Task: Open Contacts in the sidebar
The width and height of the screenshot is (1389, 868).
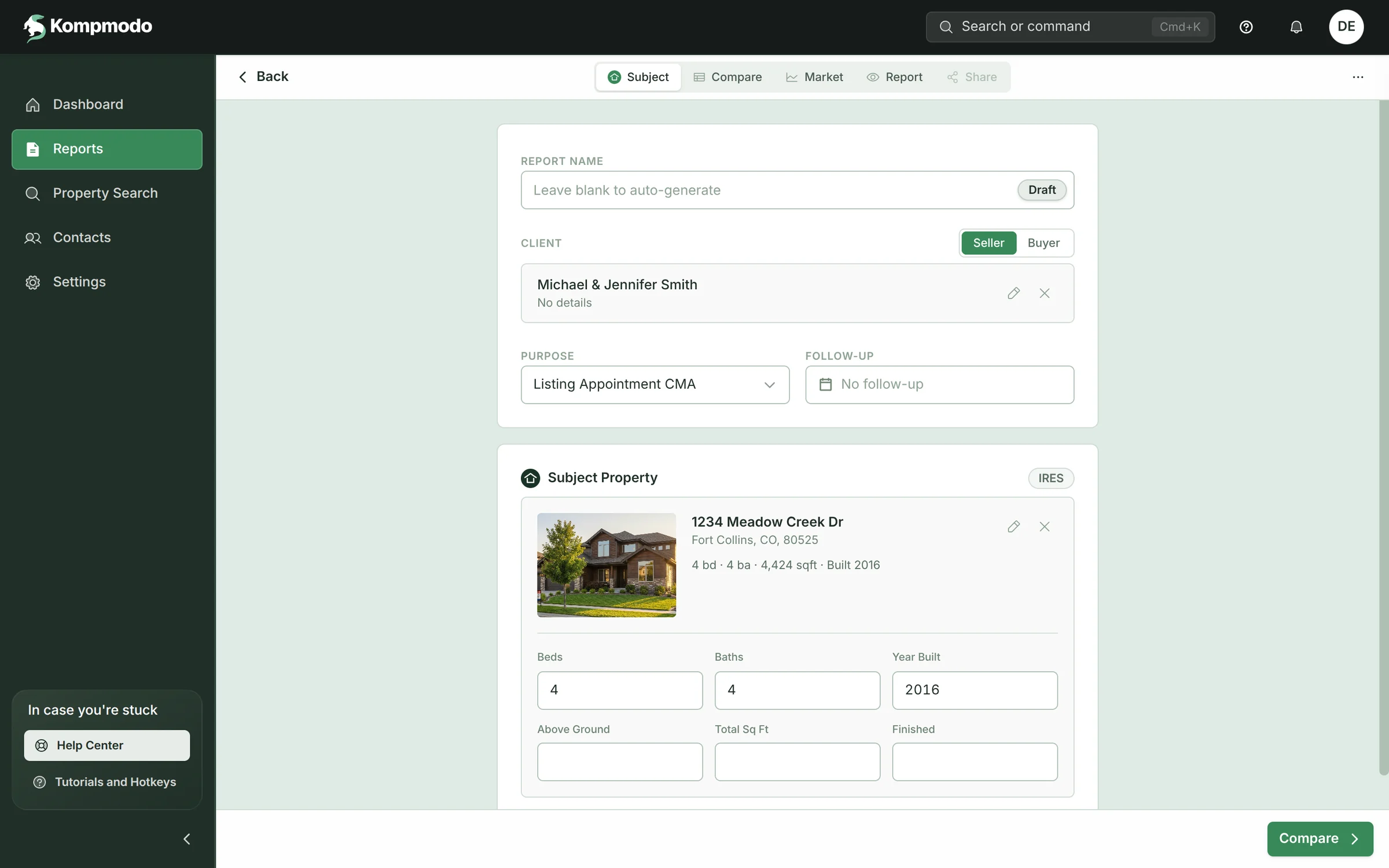Action: point(107,237)
